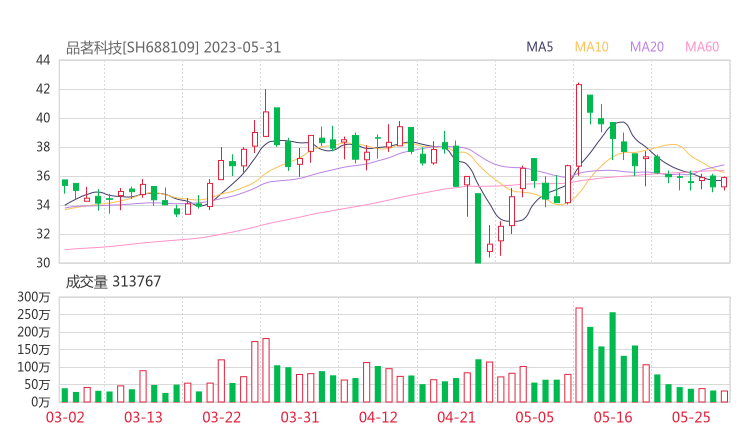Select the long green candlestick dropping to 30
Image resolution: width=740 pixels, height=440 pixels.
[x=478, y=228]
